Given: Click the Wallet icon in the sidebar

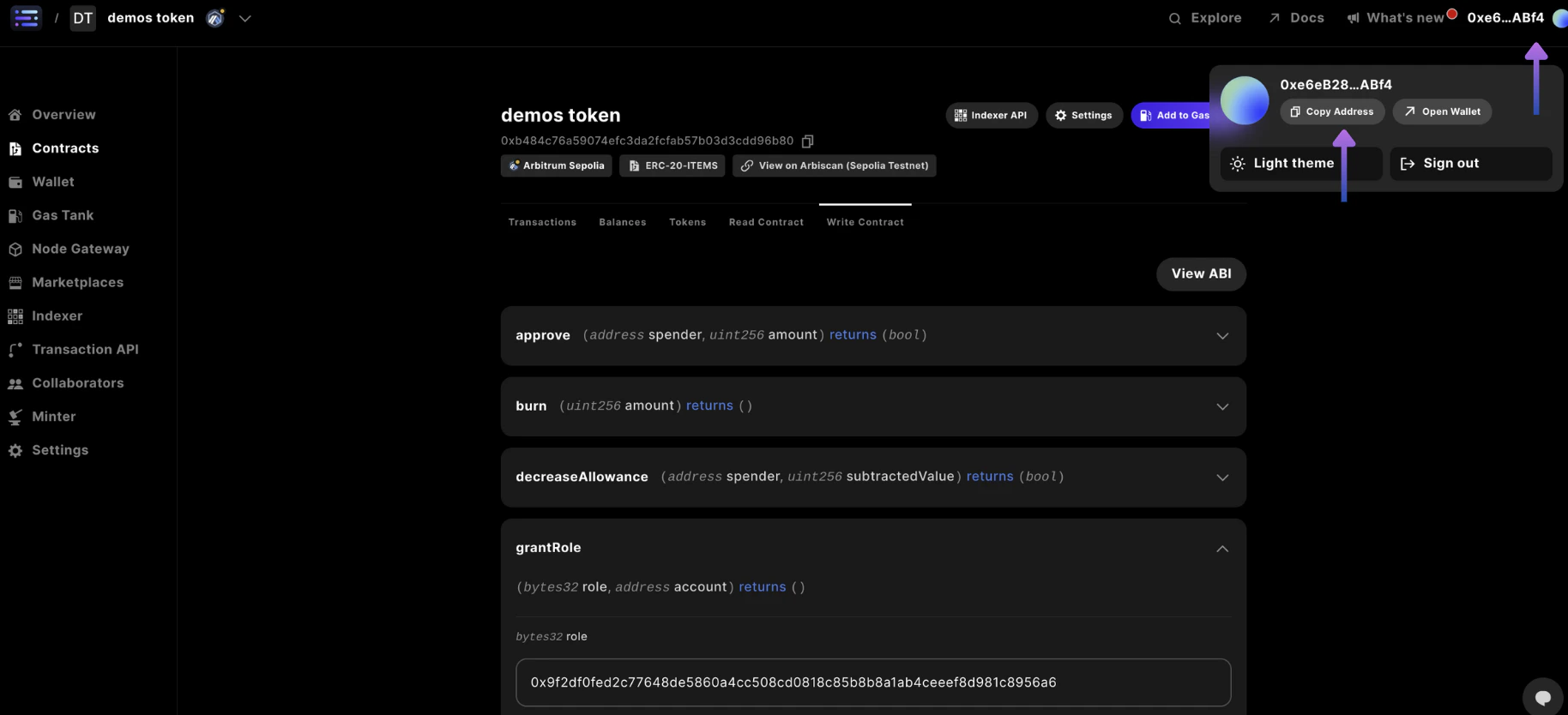Looking at the screenshot, I should tap(15, 183).
